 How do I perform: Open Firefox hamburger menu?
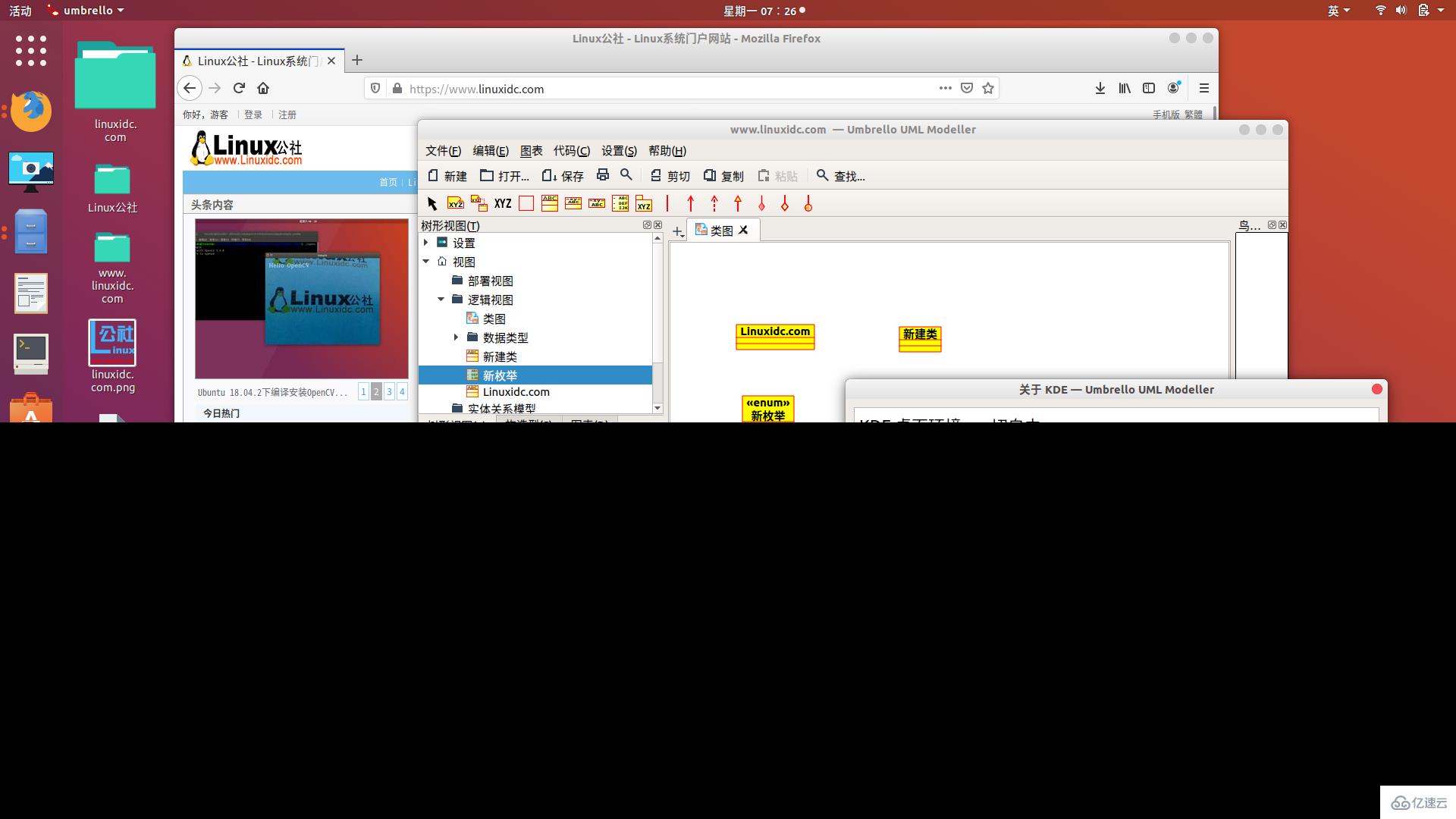[x=1203, y=88]
